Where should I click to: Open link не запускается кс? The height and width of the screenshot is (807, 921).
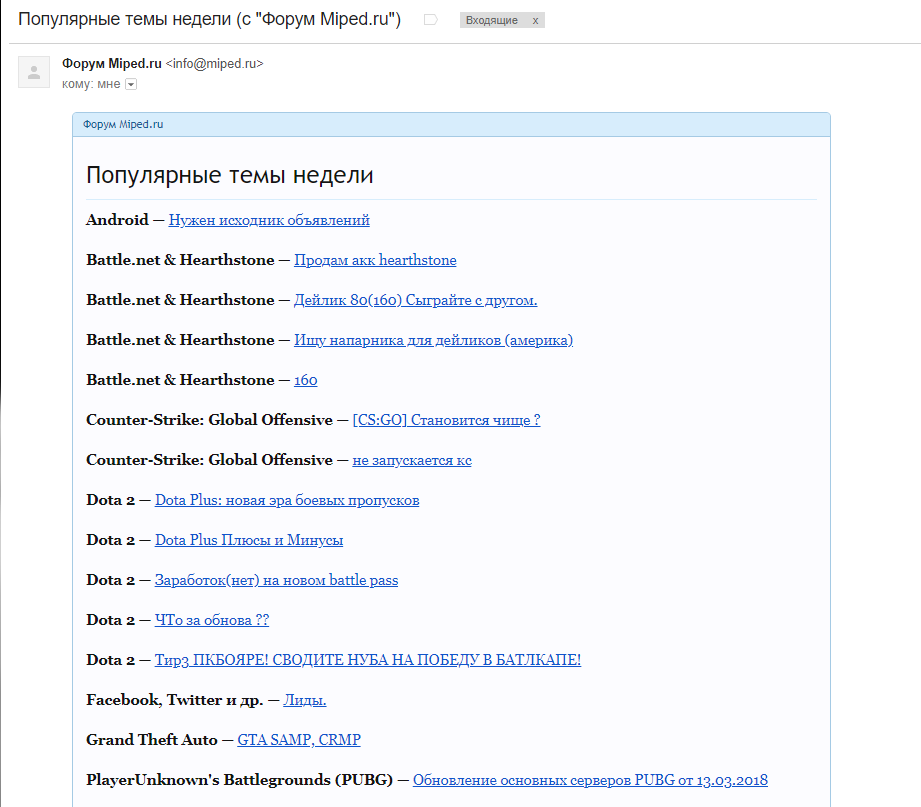coord(412,460)
